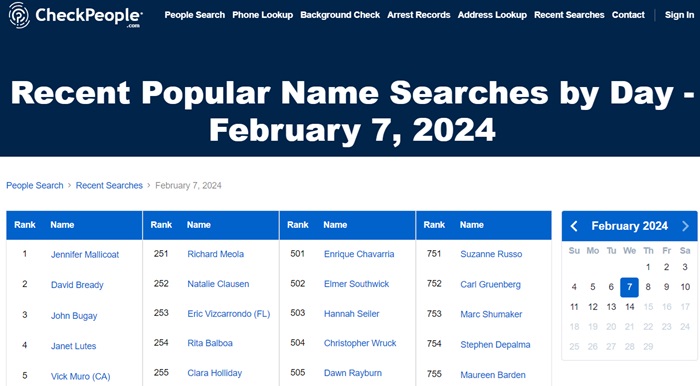Go to previous month in calendar
Viewport: 700px width, 386px height.
click(x=575, y=226)
